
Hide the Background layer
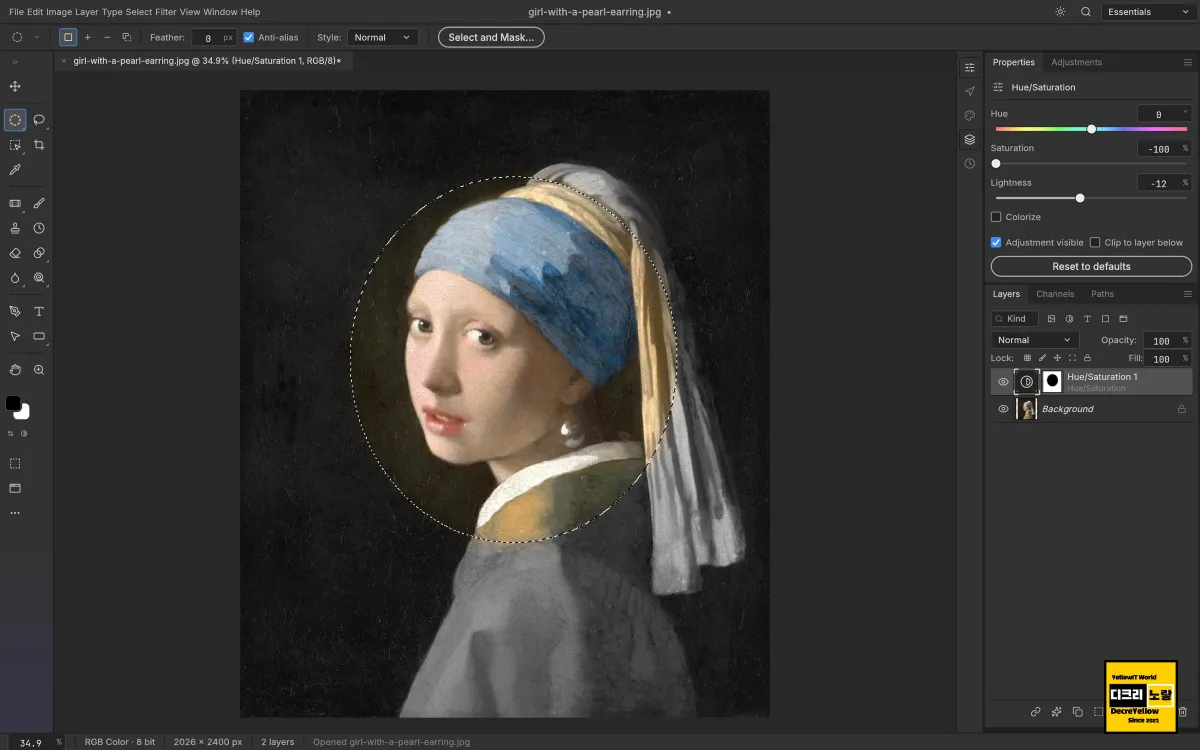point(1003,409)
